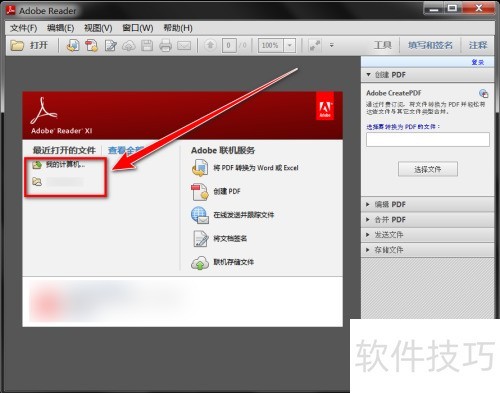This screenshot has width=500, height=393.
Task: Click 在线发送并跟踪文件 link
Action: [x=244, y=215]
